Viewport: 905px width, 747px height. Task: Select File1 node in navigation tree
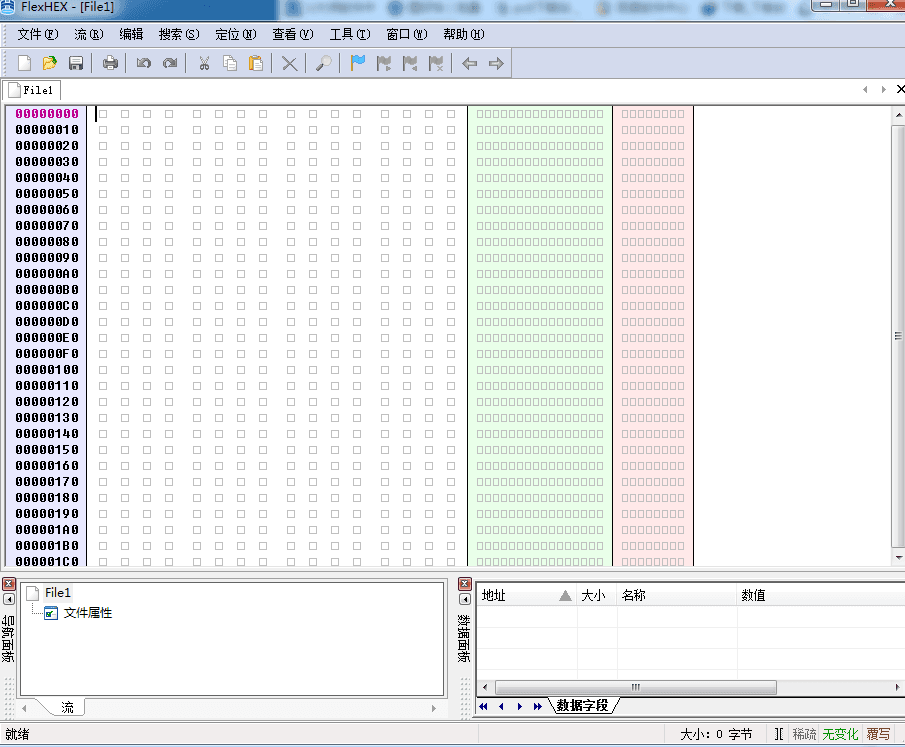[x=58, y=593]
